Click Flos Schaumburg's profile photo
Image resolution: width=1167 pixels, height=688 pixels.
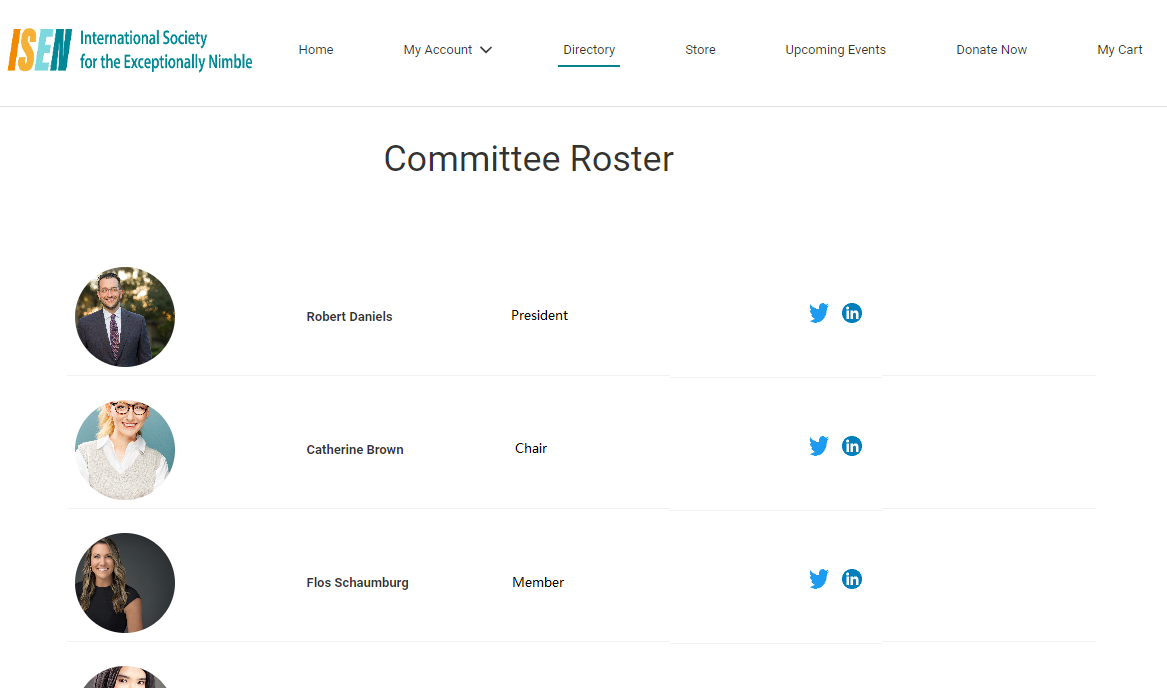(x=125, y=583)
